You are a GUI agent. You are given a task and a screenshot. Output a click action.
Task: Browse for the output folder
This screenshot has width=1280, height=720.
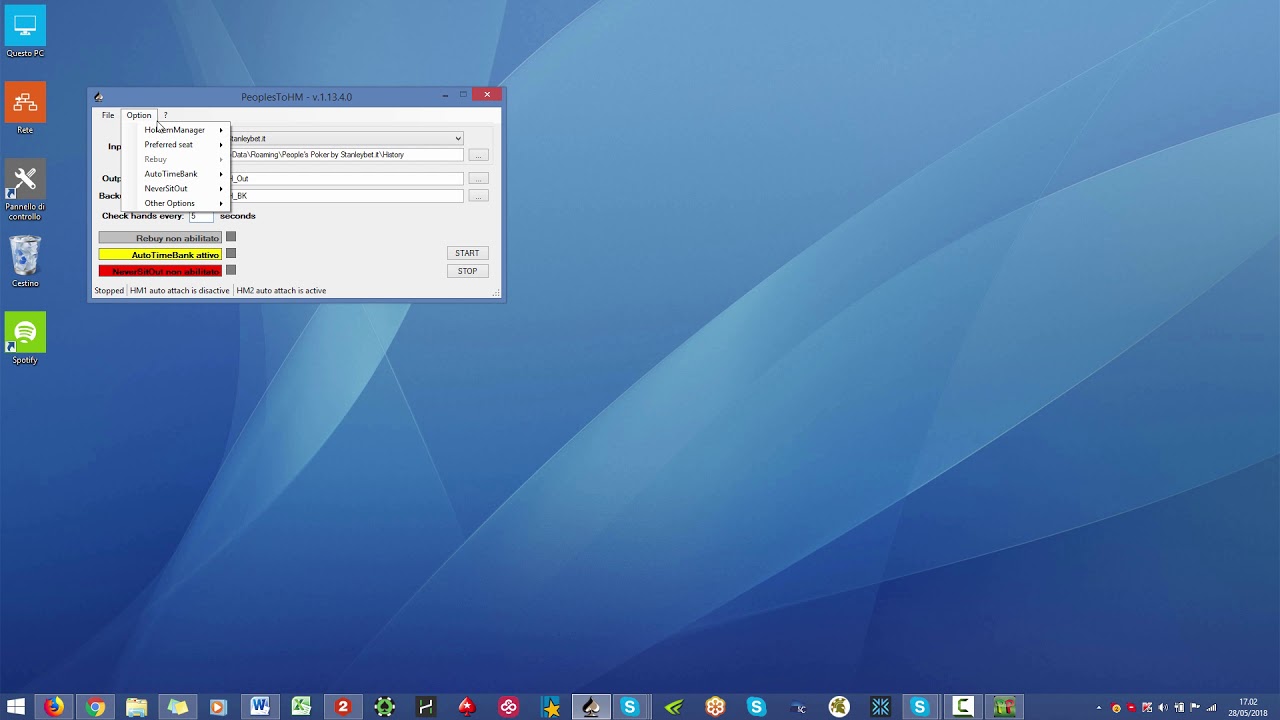[479, 179]
